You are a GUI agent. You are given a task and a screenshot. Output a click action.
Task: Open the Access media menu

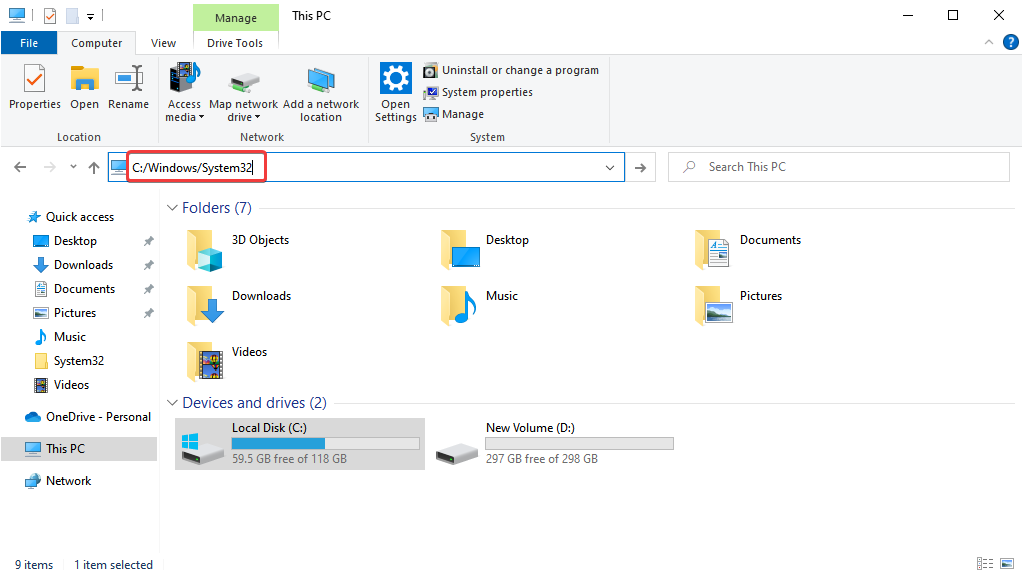click(184, 92)
